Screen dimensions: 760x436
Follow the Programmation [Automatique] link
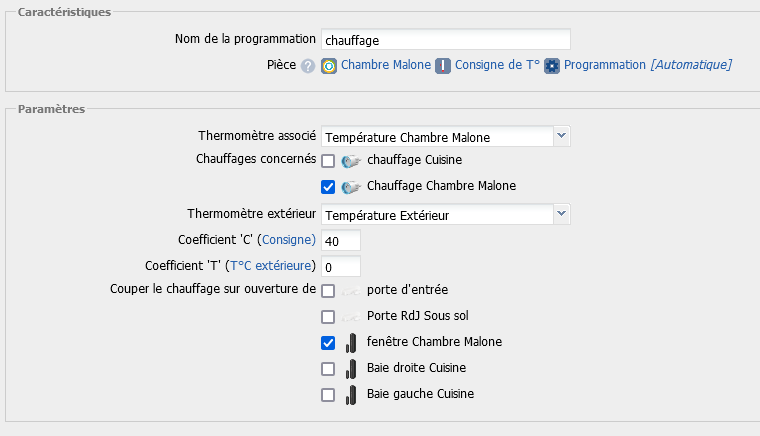click(647, 65)
